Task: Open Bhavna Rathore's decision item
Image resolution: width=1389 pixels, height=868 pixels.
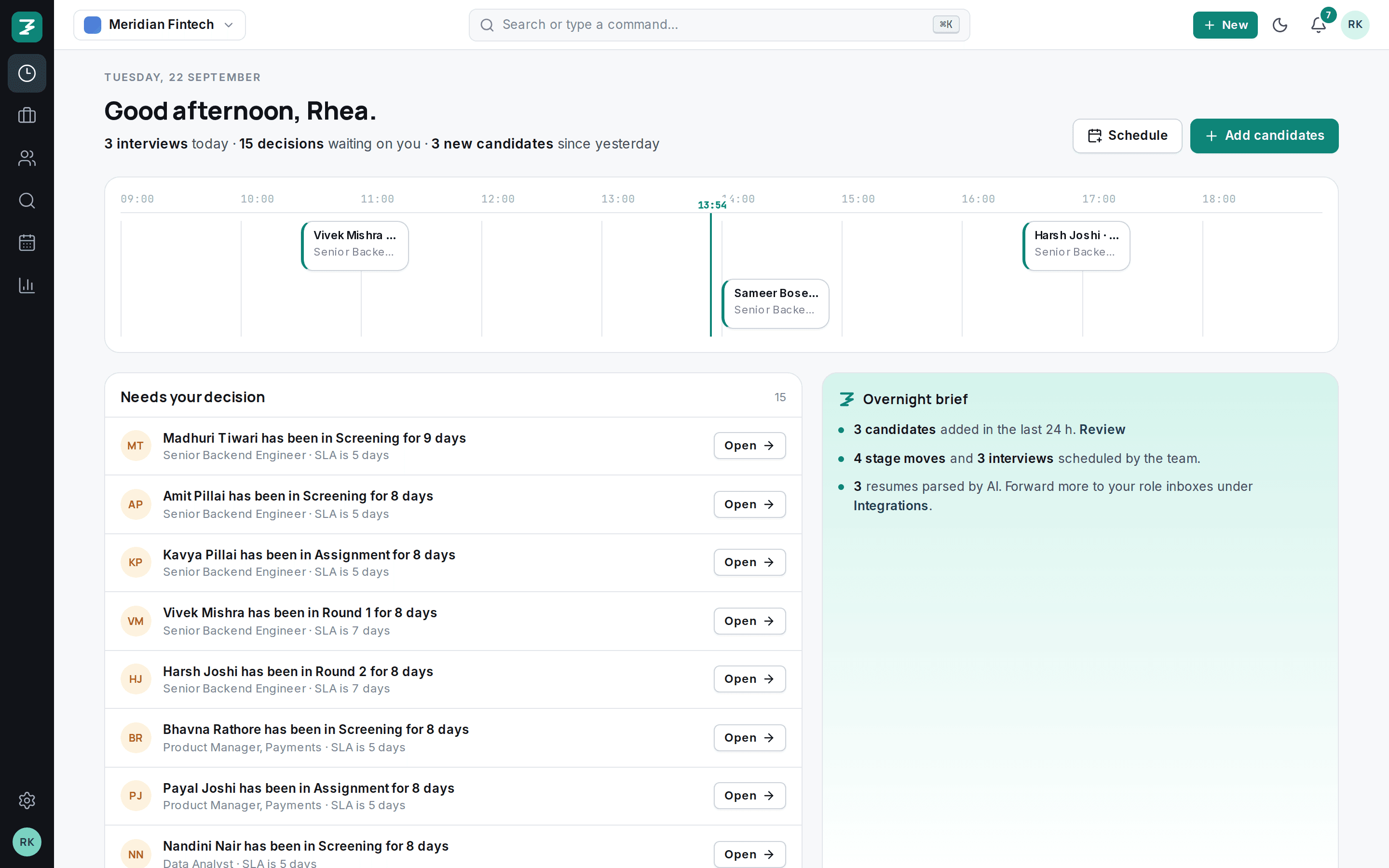Action: (749, 738)
